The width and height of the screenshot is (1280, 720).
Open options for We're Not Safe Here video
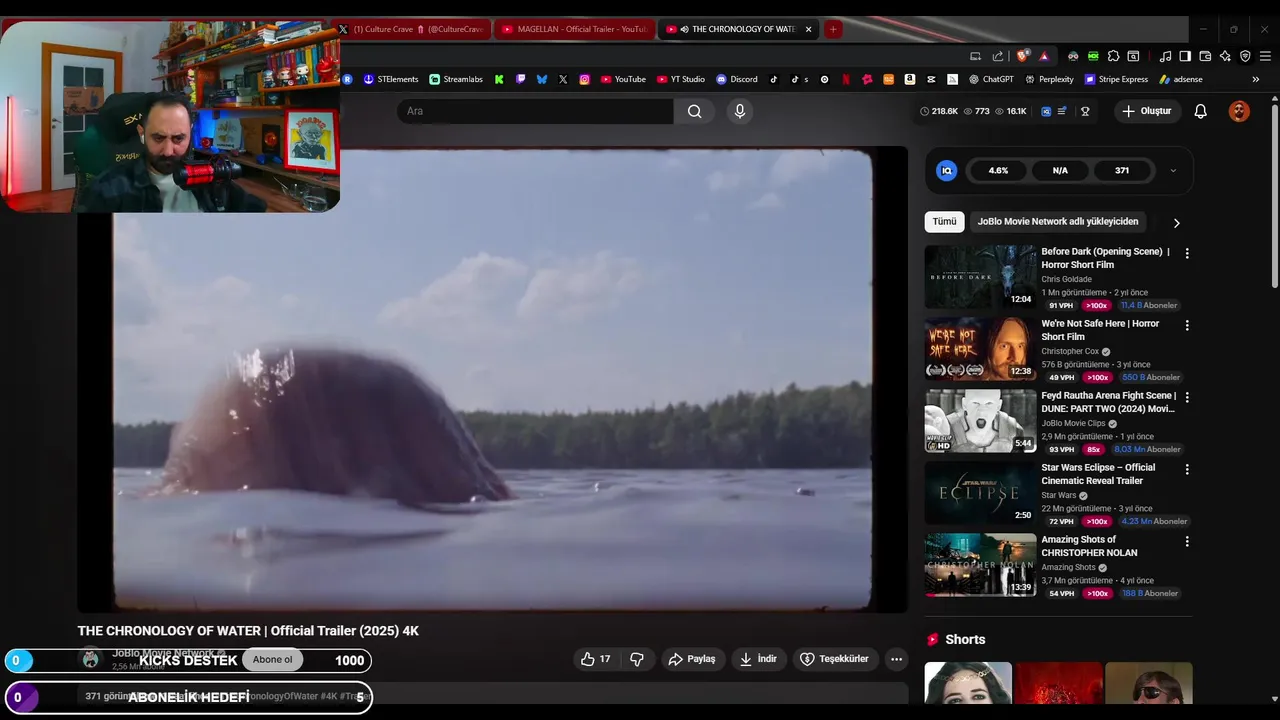pos(1187,326)
